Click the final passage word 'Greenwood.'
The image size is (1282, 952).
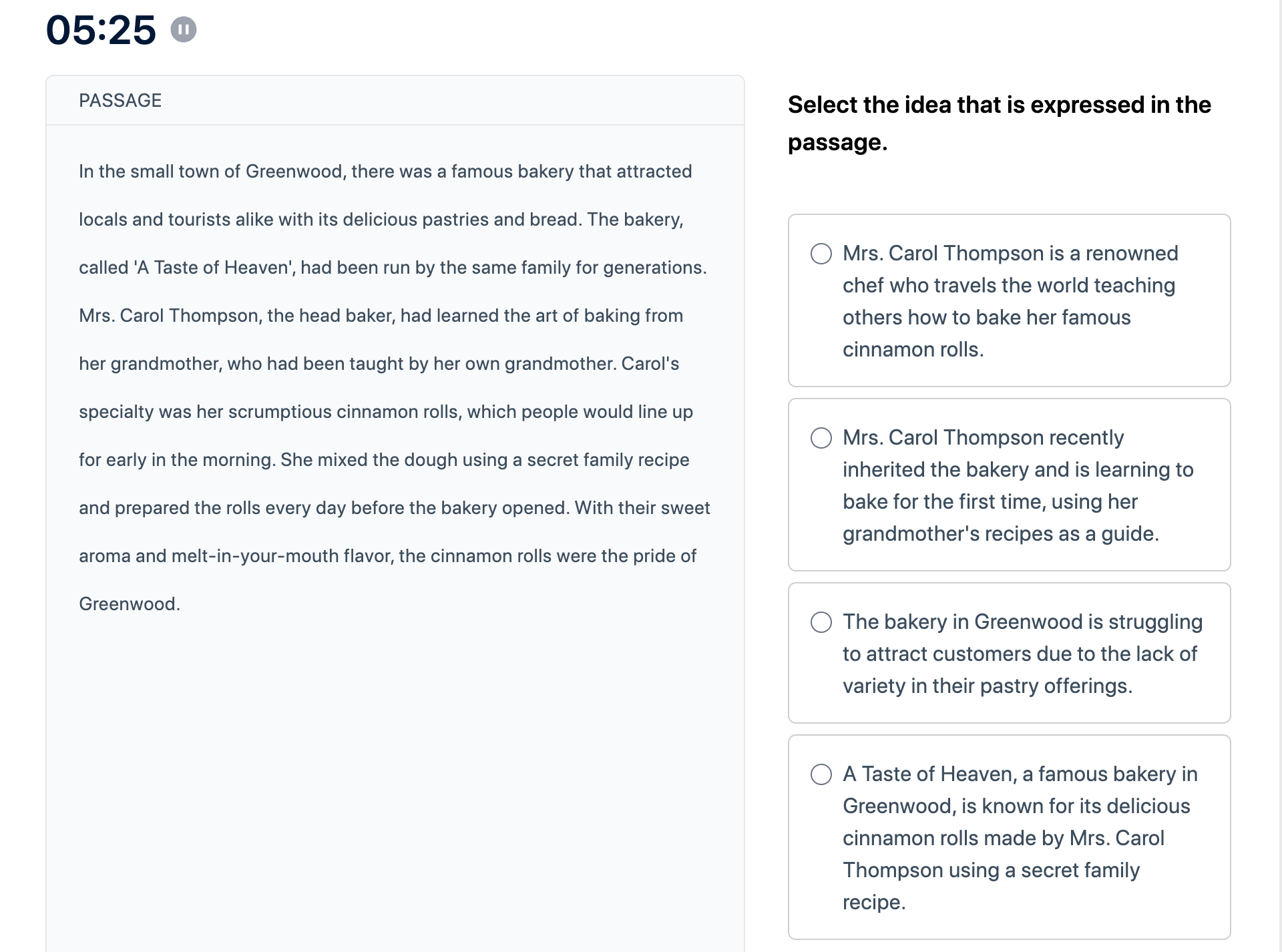pos(130,604)
